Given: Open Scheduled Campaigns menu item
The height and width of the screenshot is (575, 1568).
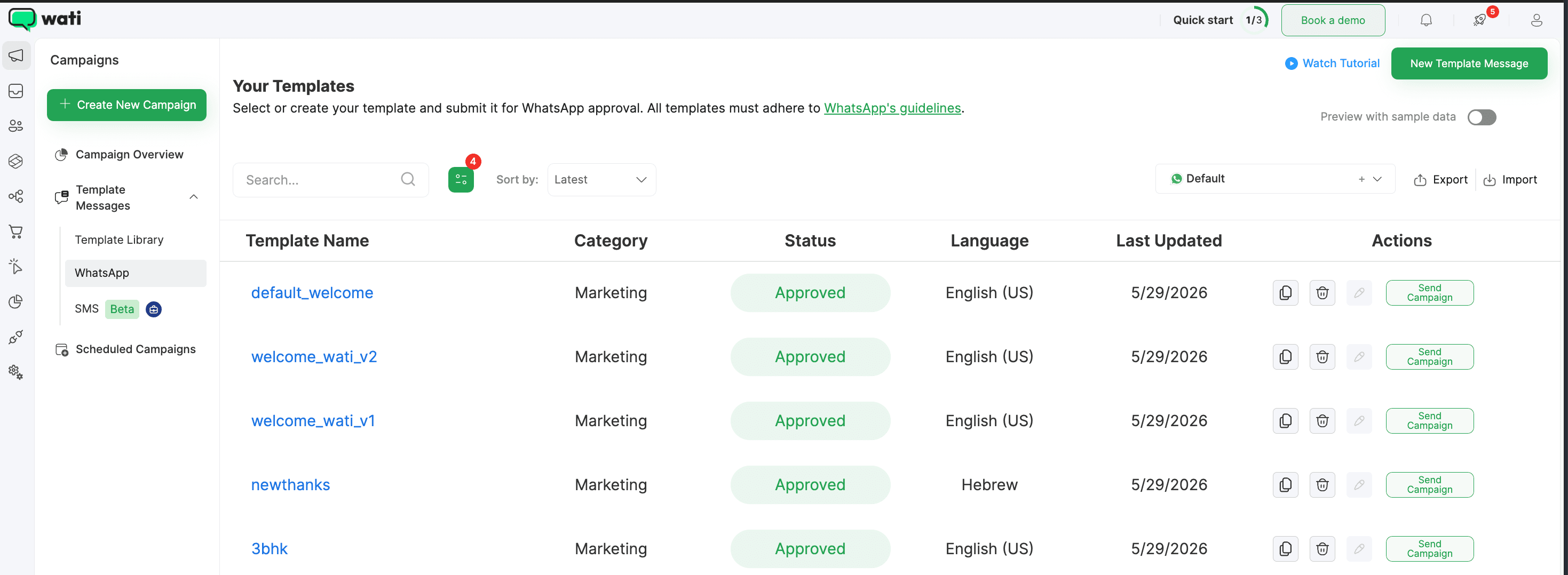Looking at the screenshot, I should pos(126,349).
